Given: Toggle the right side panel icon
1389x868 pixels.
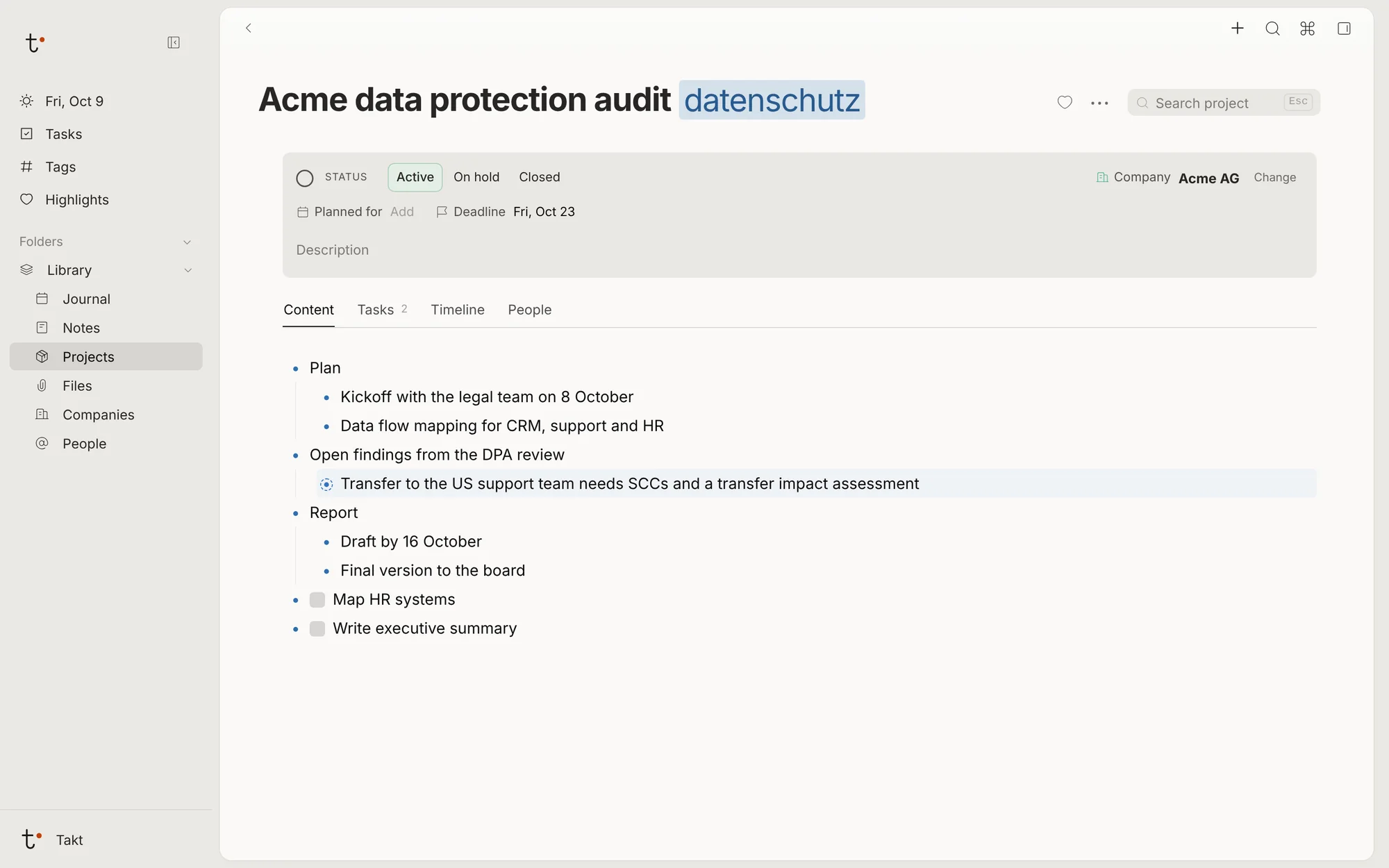Looking at the screenshot, I should coord(1344,28).
